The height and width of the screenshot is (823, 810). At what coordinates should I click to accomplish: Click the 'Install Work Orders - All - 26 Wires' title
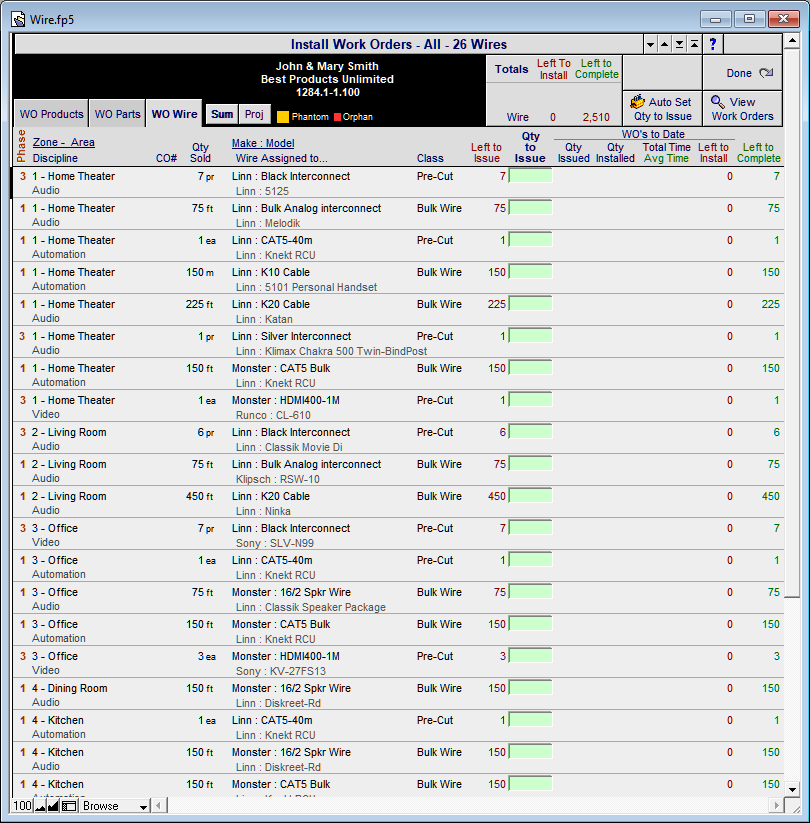click(399, 44)
